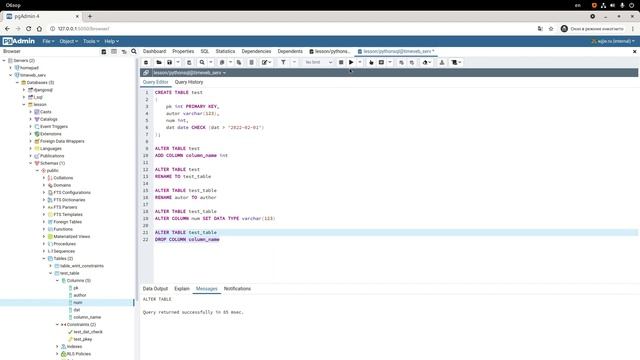Open the Query History tab
This screenshot has height=360, width=640.
189,82
